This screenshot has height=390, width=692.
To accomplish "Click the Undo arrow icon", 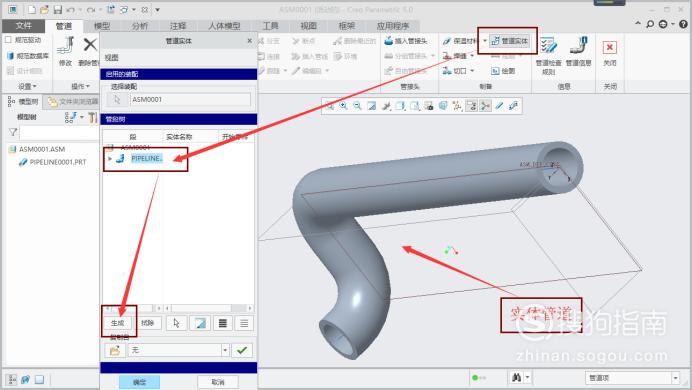I will pos(71,9).
